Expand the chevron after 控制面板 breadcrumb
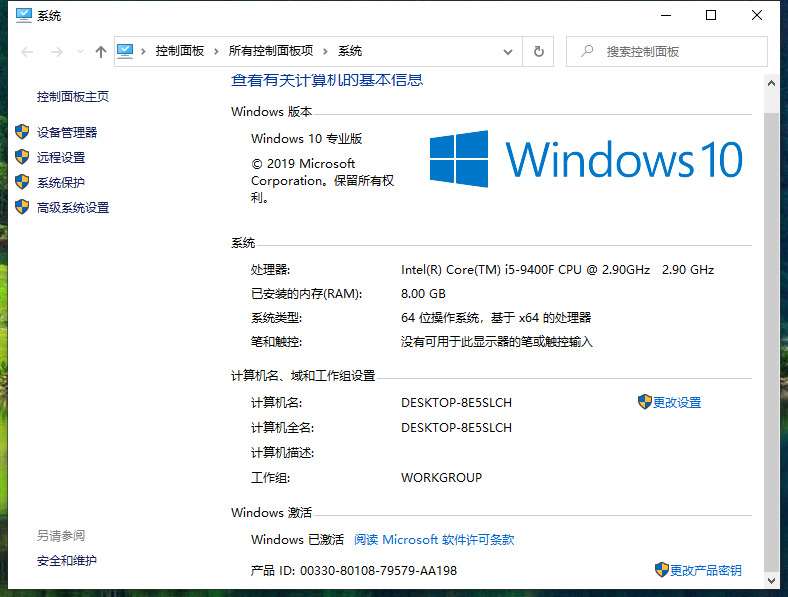 [x=217, y=52]
